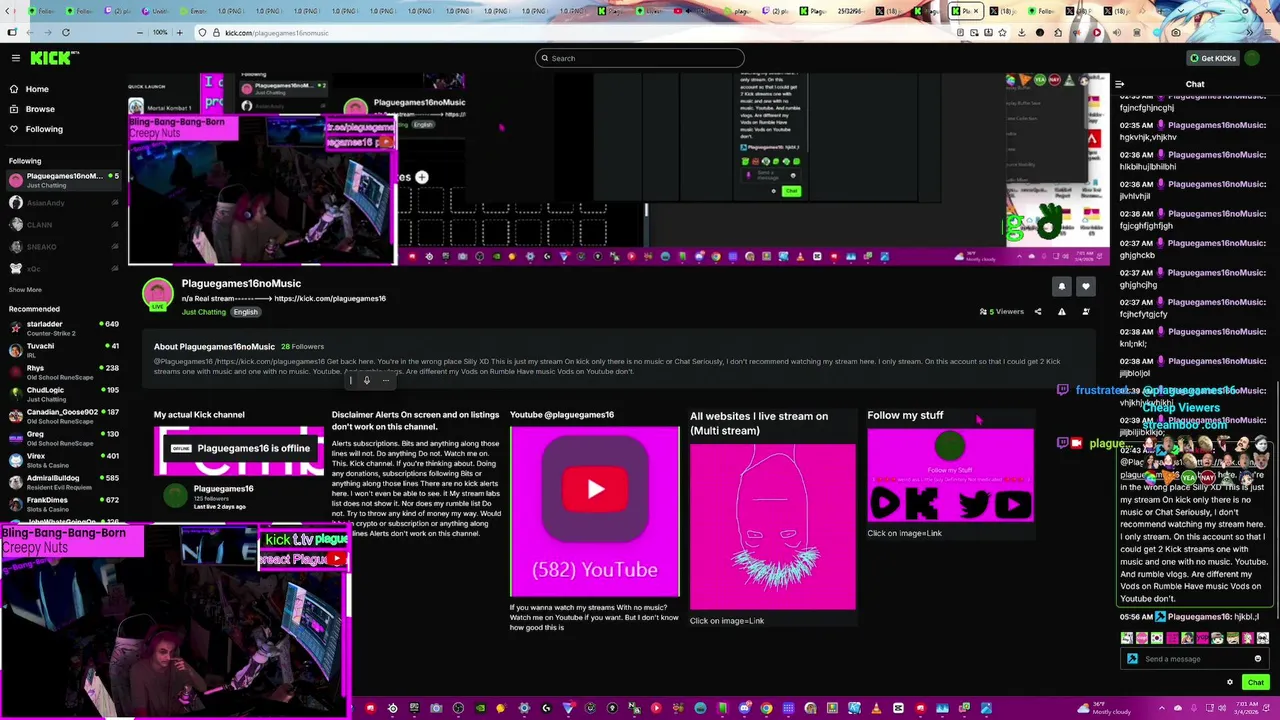Click the English language tag
Screen dimensions: 1280x720
click(245, 312)
